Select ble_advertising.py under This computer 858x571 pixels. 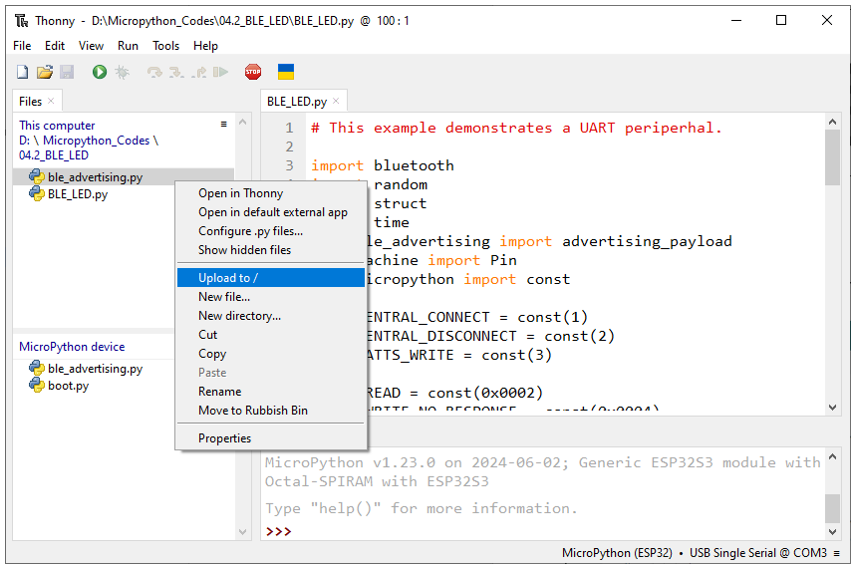(x=95, y=177)
